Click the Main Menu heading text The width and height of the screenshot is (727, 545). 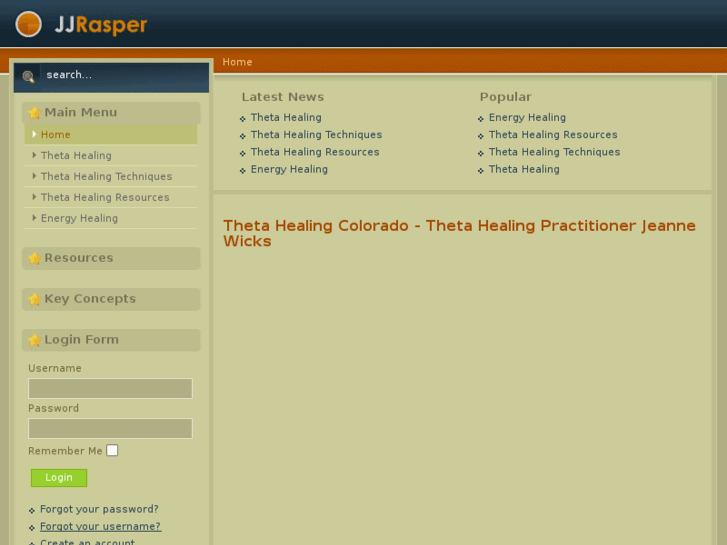[81, 112]
